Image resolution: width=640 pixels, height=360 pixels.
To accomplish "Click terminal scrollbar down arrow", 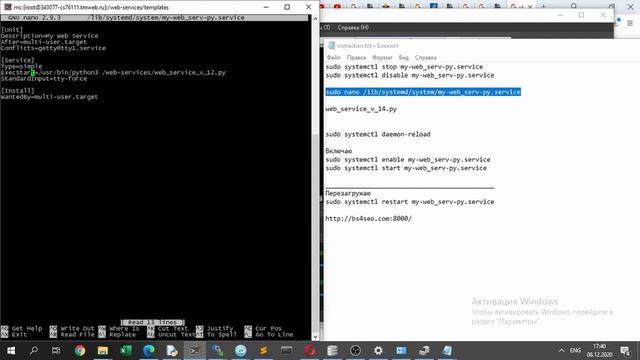I will coord(315,337).
